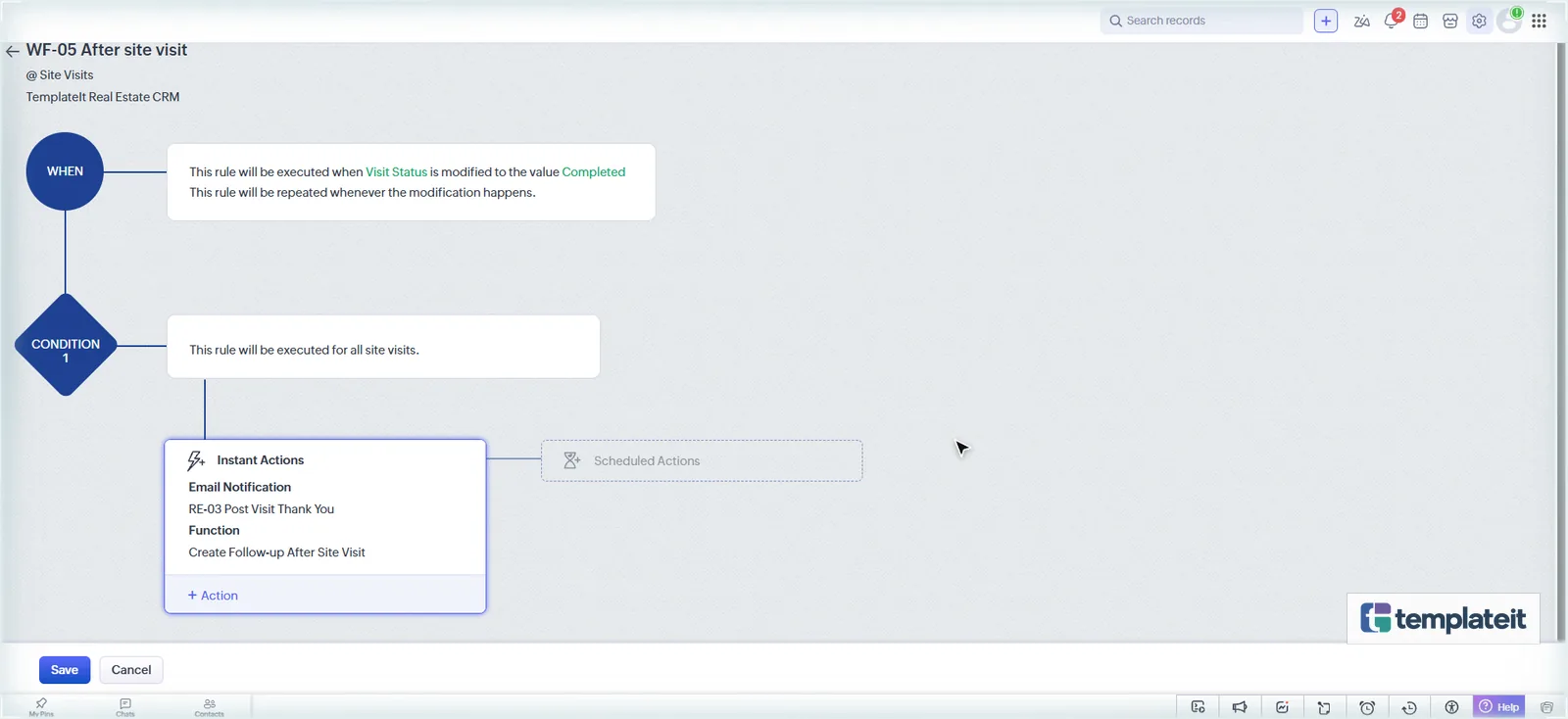Viewport: 1568px width, 719px height.
Task: Add a new instant action
Action: 213,596
